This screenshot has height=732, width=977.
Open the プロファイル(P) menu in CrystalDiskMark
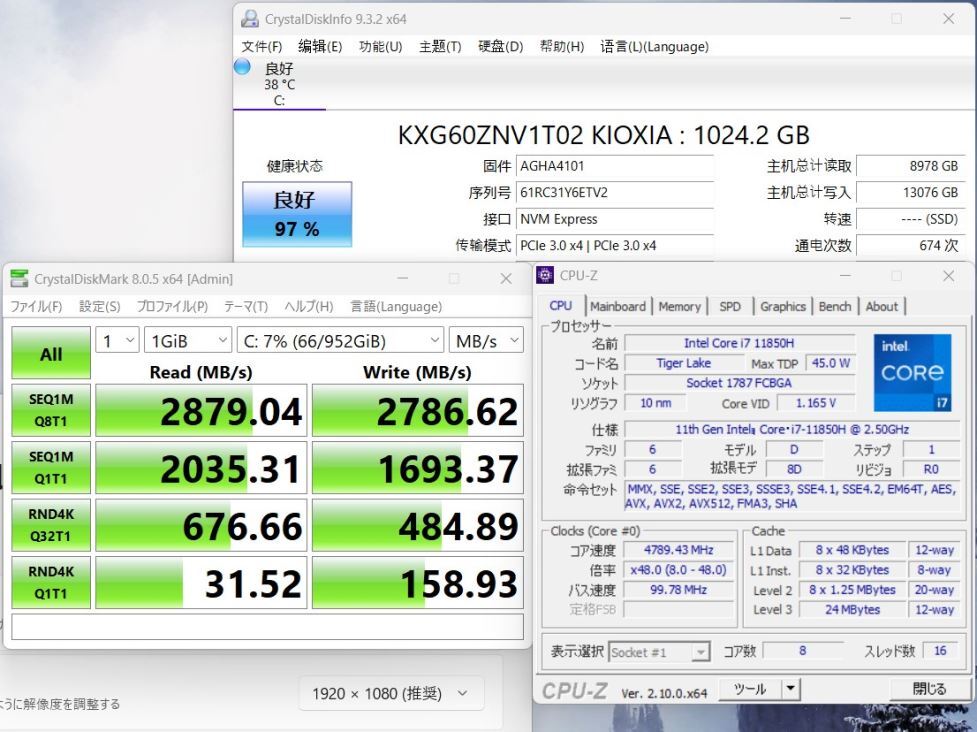(x=172, y=307)
